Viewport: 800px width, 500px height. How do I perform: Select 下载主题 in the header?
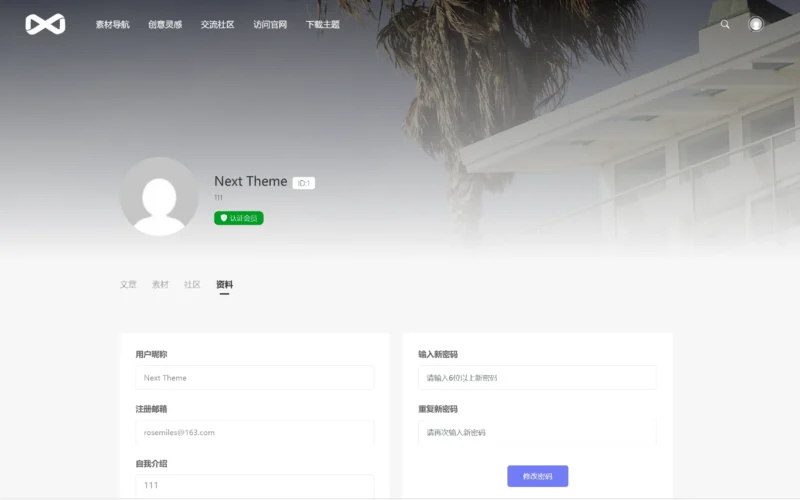322,24
